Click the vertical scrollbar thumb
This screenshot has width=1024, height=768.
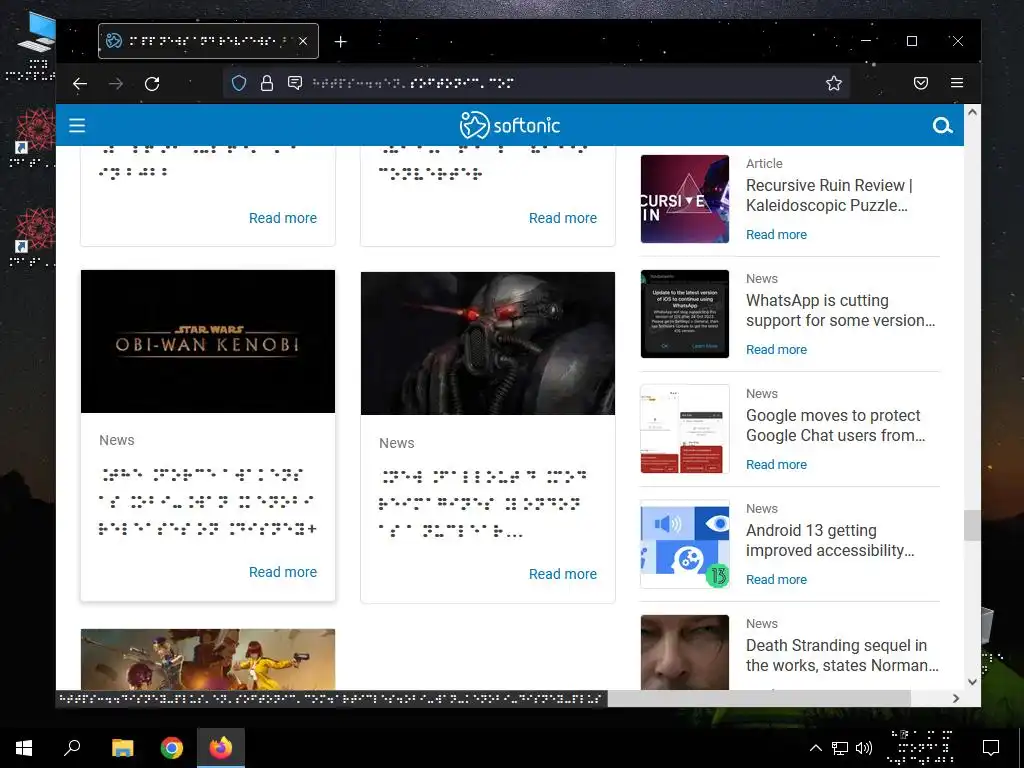point(972,525)
